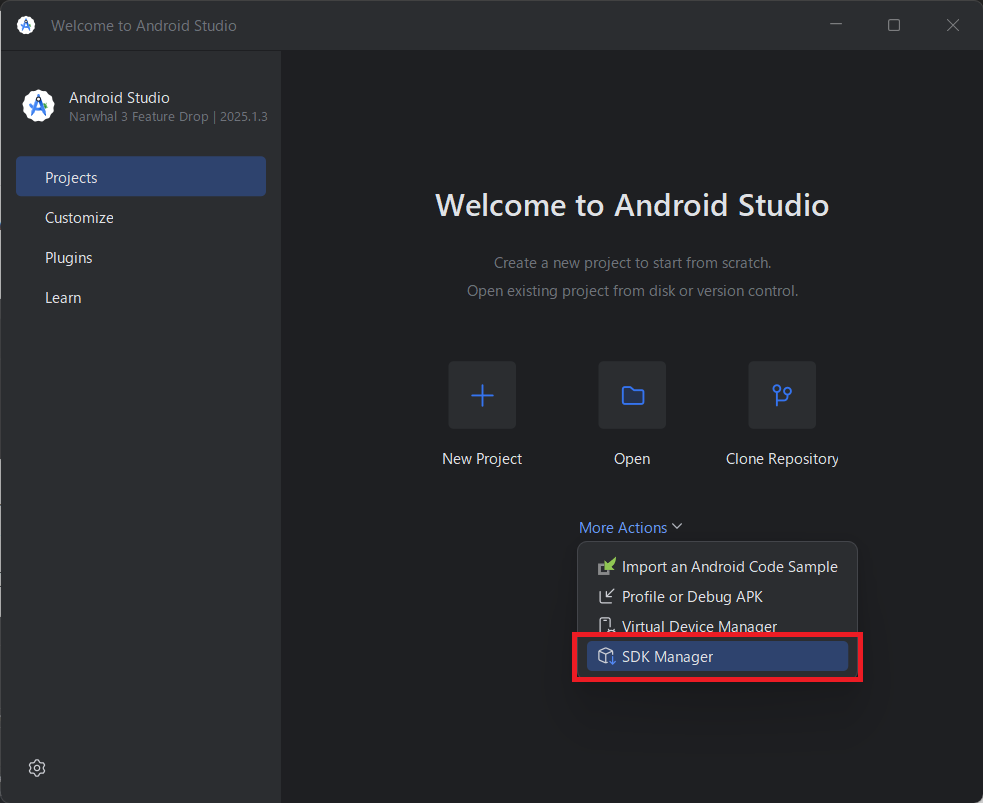Select Import an Android Code Sample
983x803 pixels.
point(729,567)
